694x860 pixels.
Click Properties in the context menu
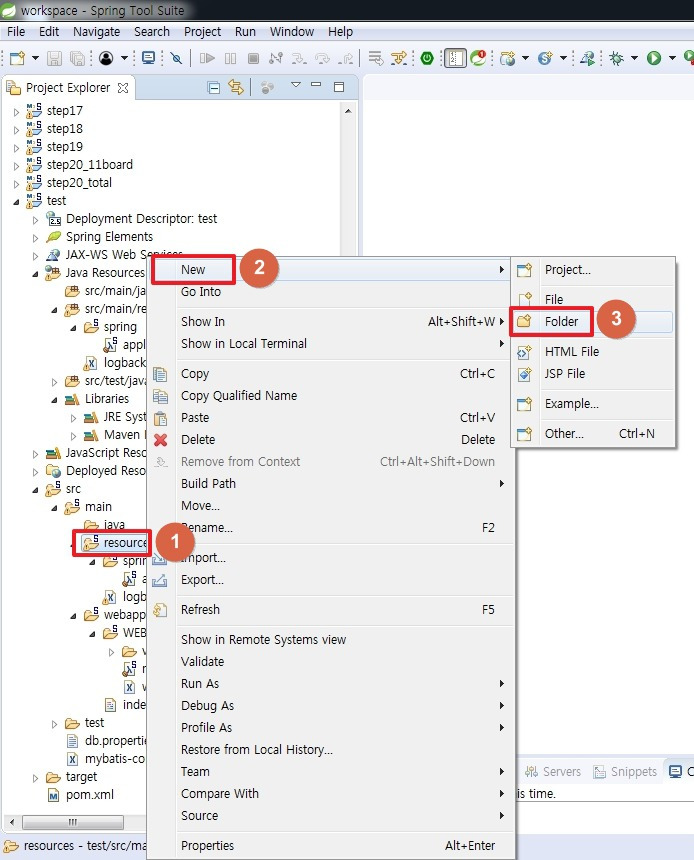click(329, 846)
